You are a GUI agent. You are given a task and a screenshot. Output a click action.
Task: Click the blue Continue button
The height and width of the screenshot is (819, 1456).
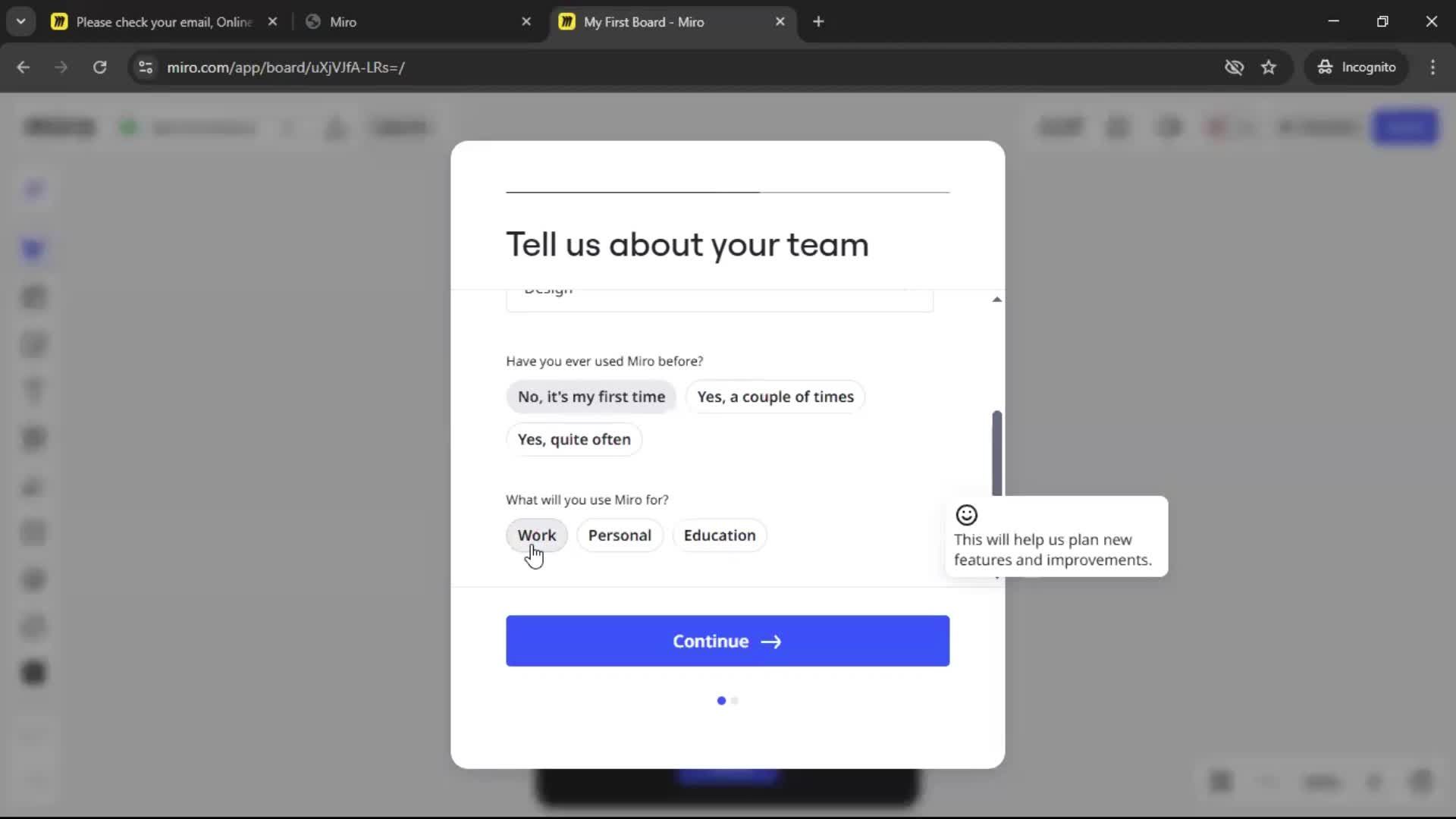[727, 641]
